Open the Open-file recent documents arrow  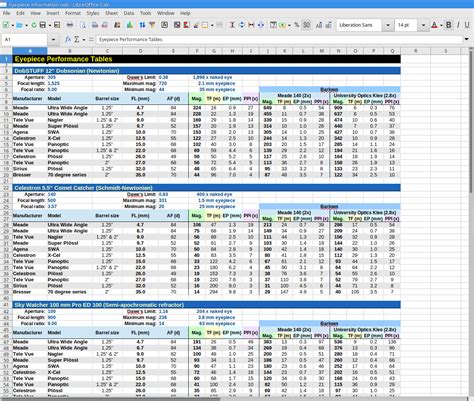coord(26,25)
